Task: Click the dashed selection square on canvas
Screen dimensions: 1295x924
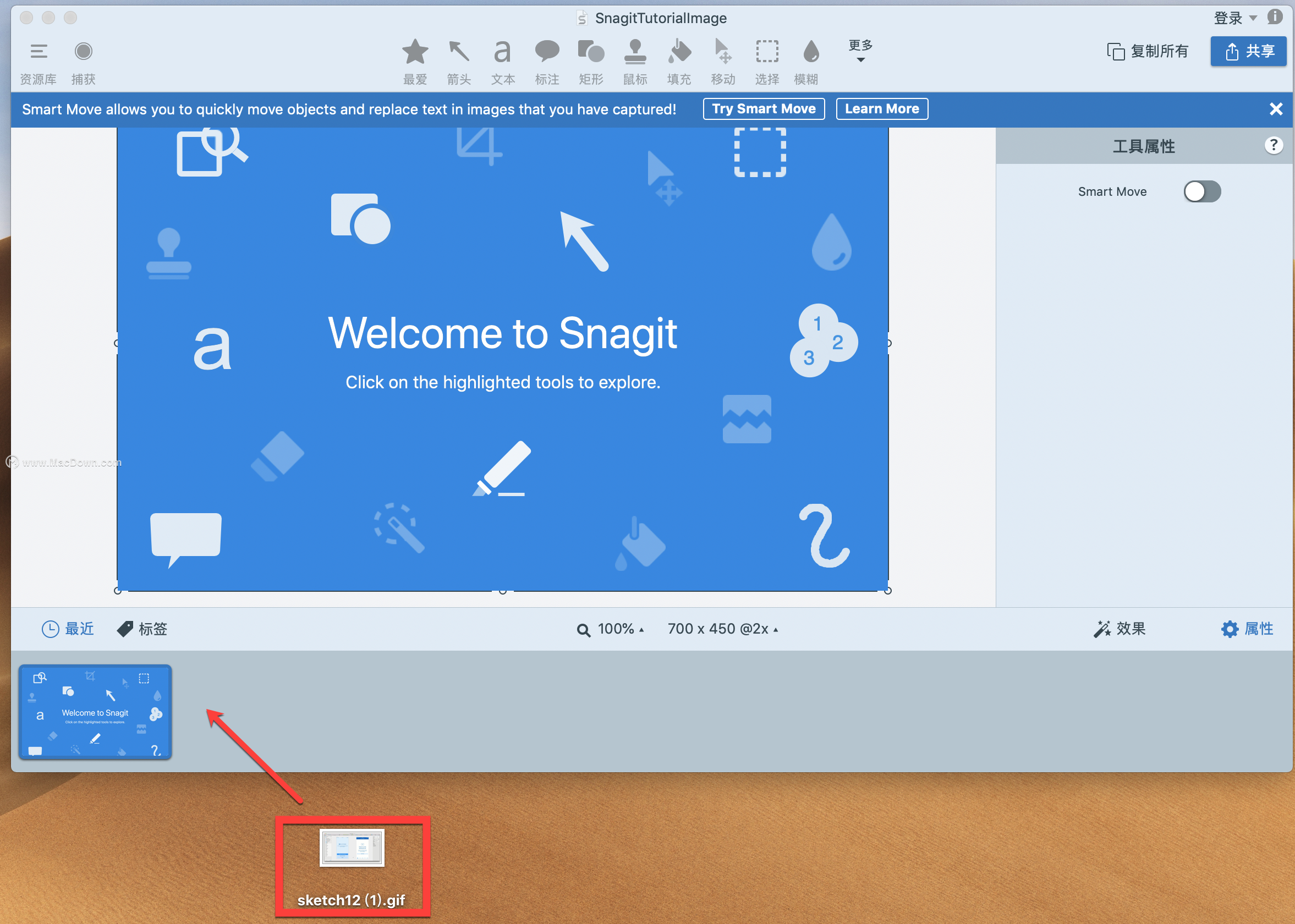Action: click(760, 152)
